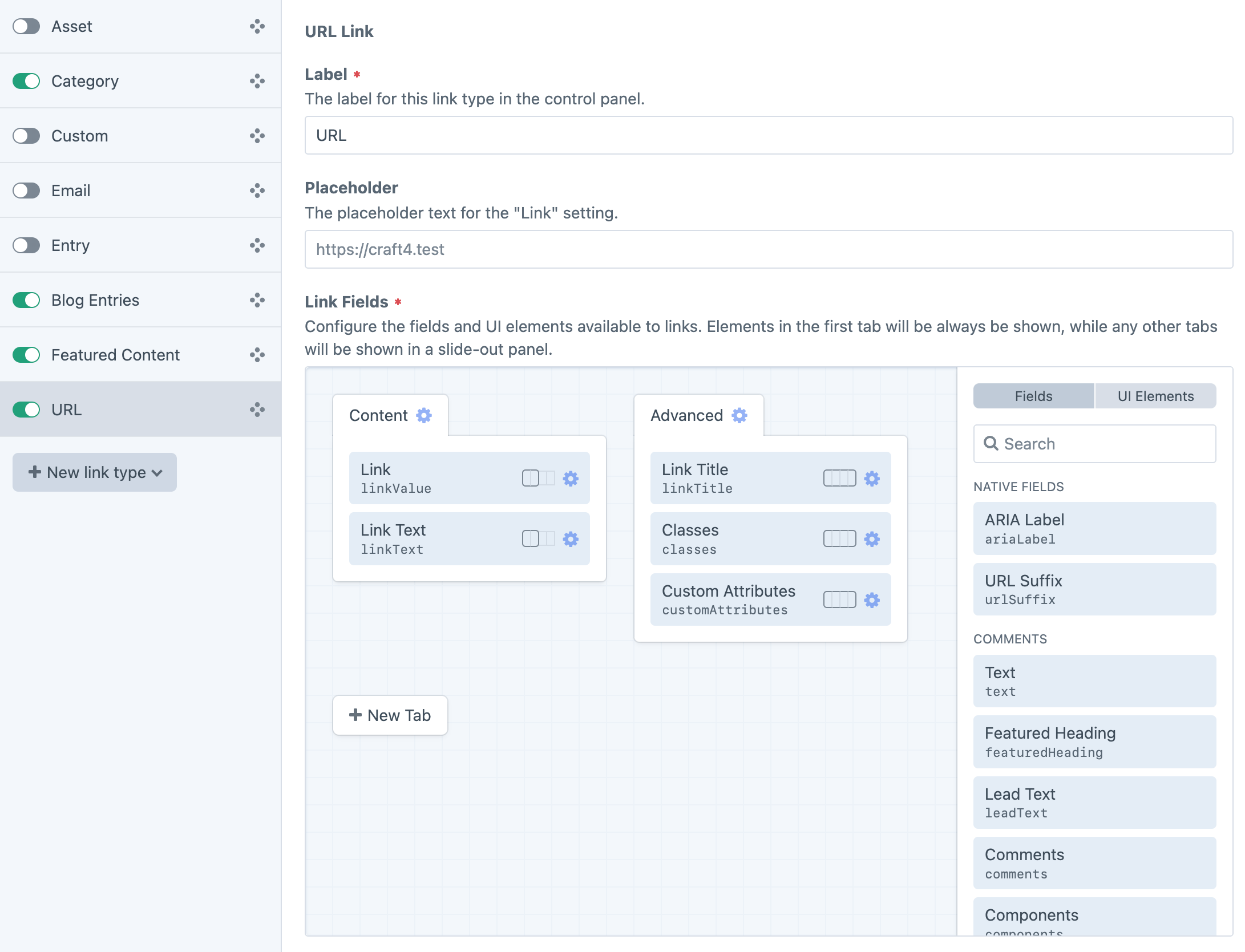This screenshot has width=1245, height=952.
Task: Open the New link type dropdown
Action: 94,472
